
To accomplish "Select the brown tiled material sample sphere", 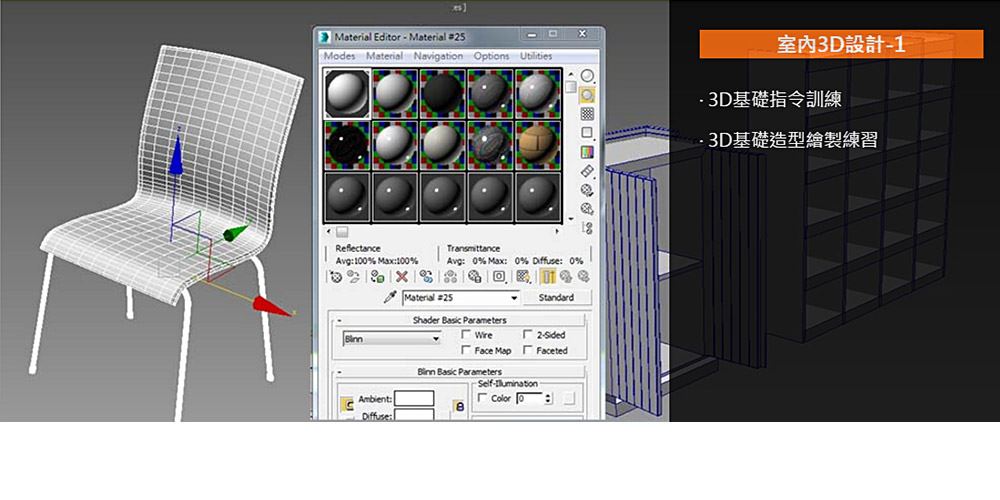I will pos(537,143).
